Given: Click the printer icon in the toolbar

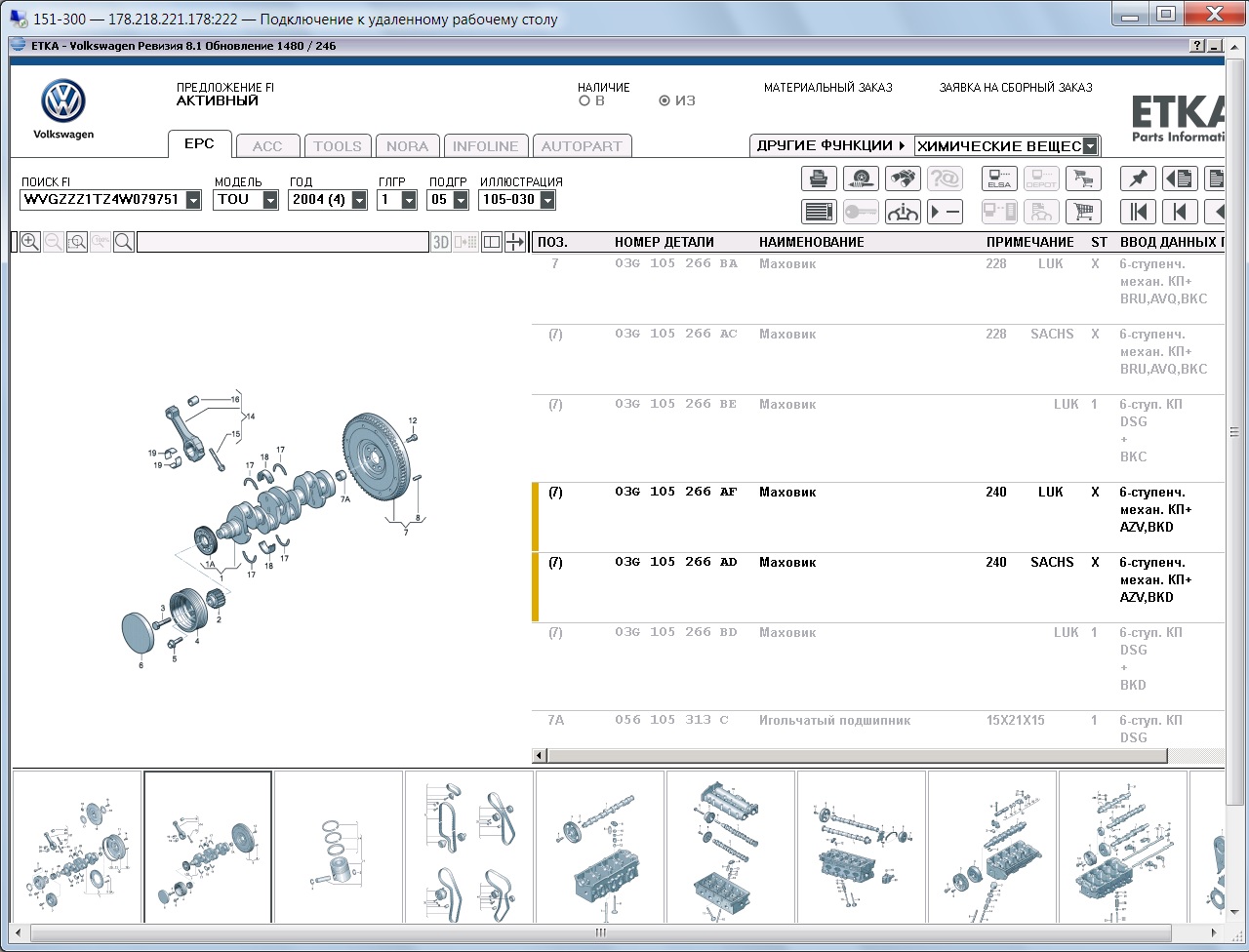Looking at the screenshot, I should coord(820,178).
